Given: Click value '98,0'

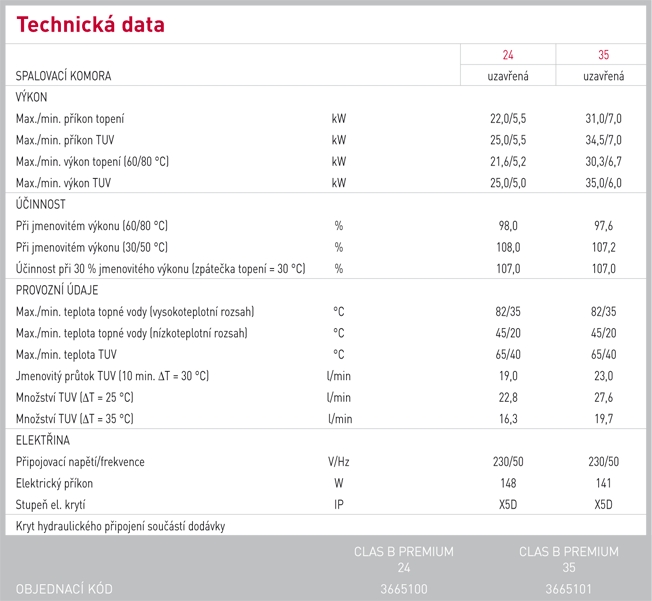Looking at the screenshot, I should pos(508,226).
